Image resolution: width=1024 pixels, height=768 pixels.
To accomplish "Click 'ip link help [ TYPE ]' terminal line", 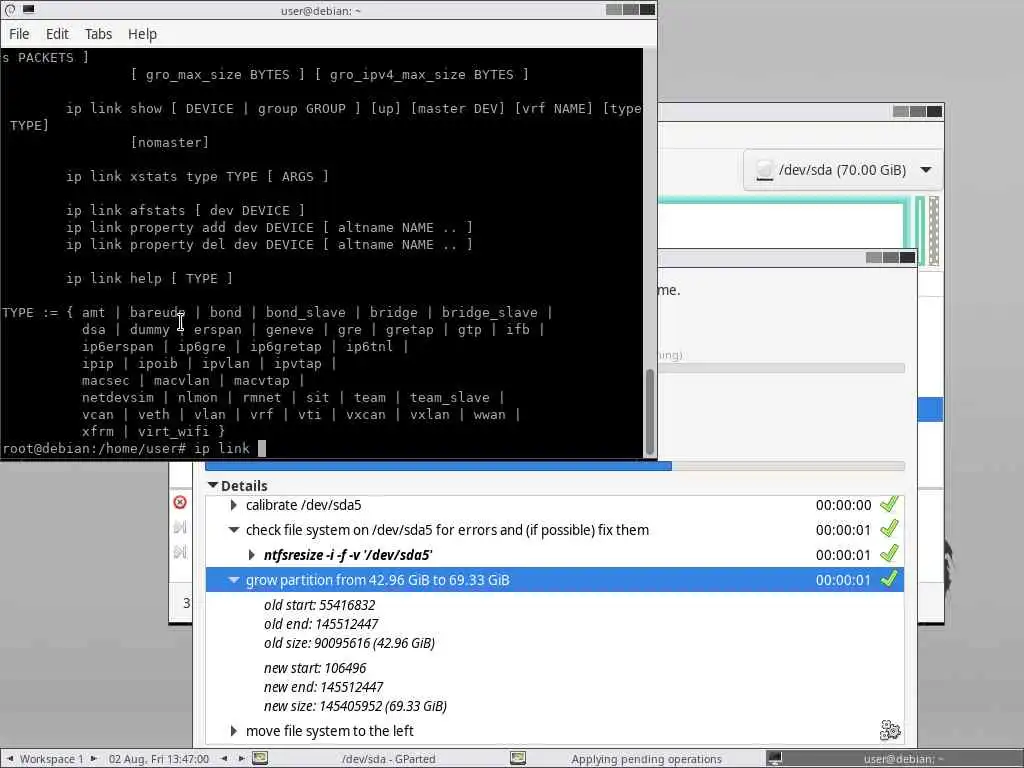I will pos(149,278).
